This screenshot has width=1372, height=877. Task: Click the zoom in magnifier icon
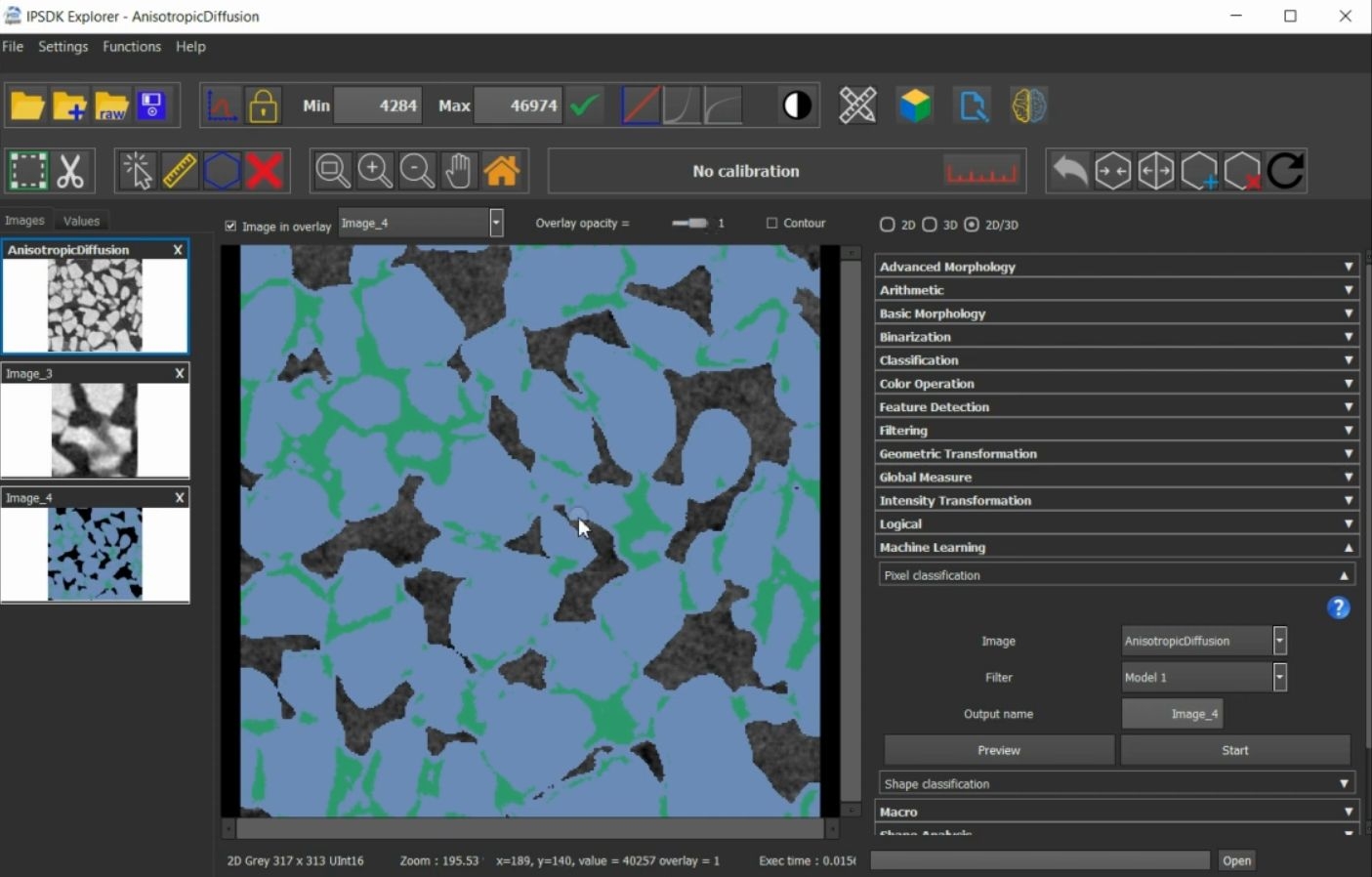[375, 171]
